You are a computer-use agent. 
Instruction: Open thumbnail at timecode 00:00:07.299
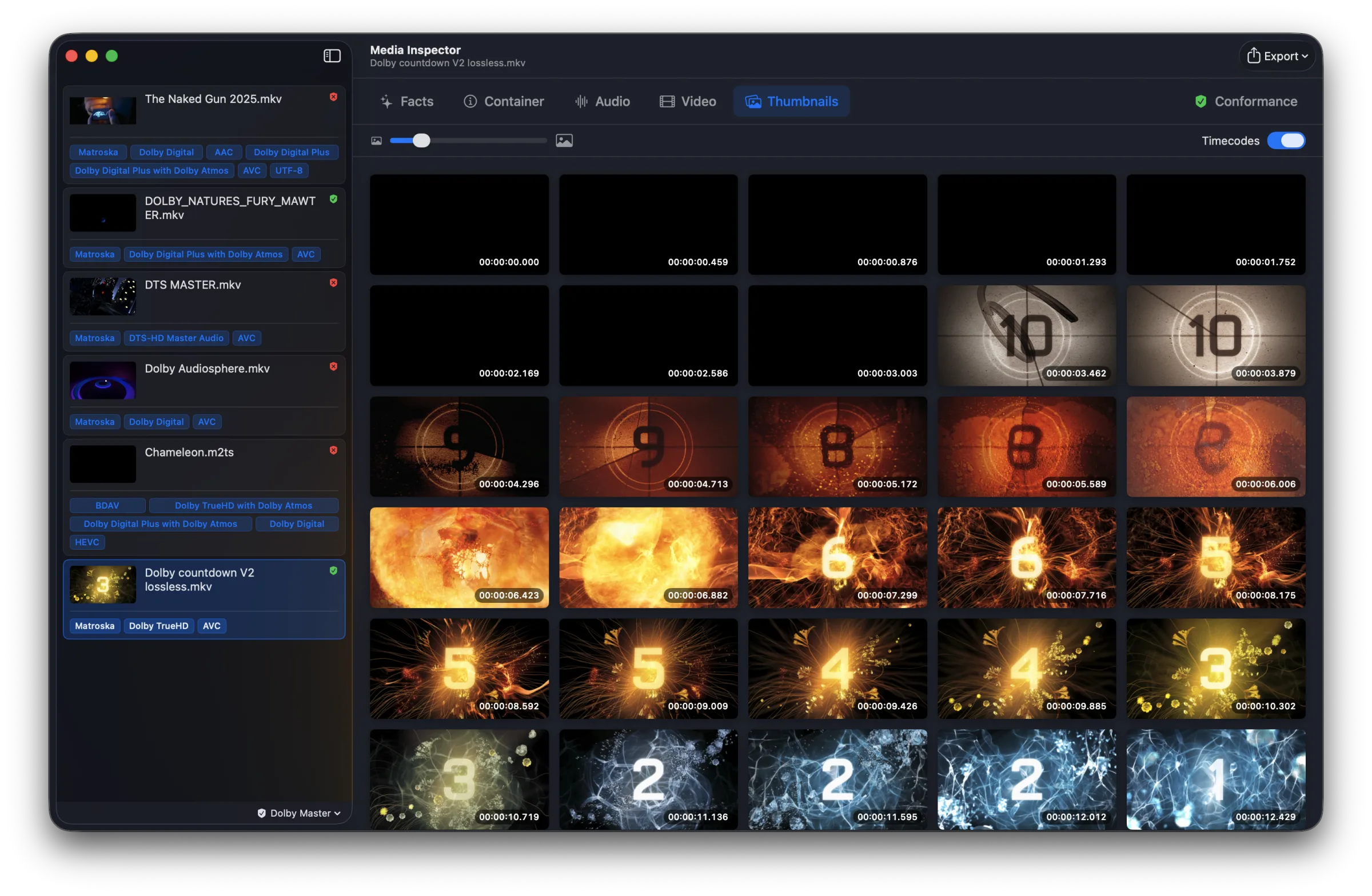point(837,558)
